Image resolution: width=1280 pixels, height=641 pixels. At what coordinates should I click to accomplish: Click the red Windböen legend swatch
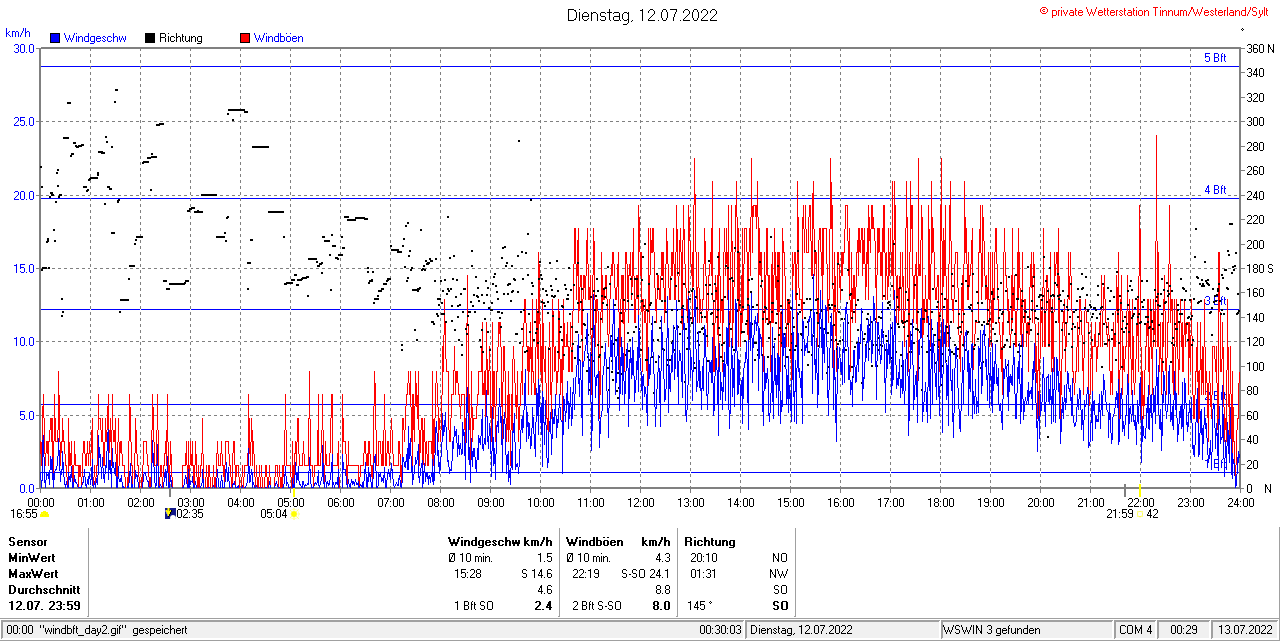click(245, 38)
